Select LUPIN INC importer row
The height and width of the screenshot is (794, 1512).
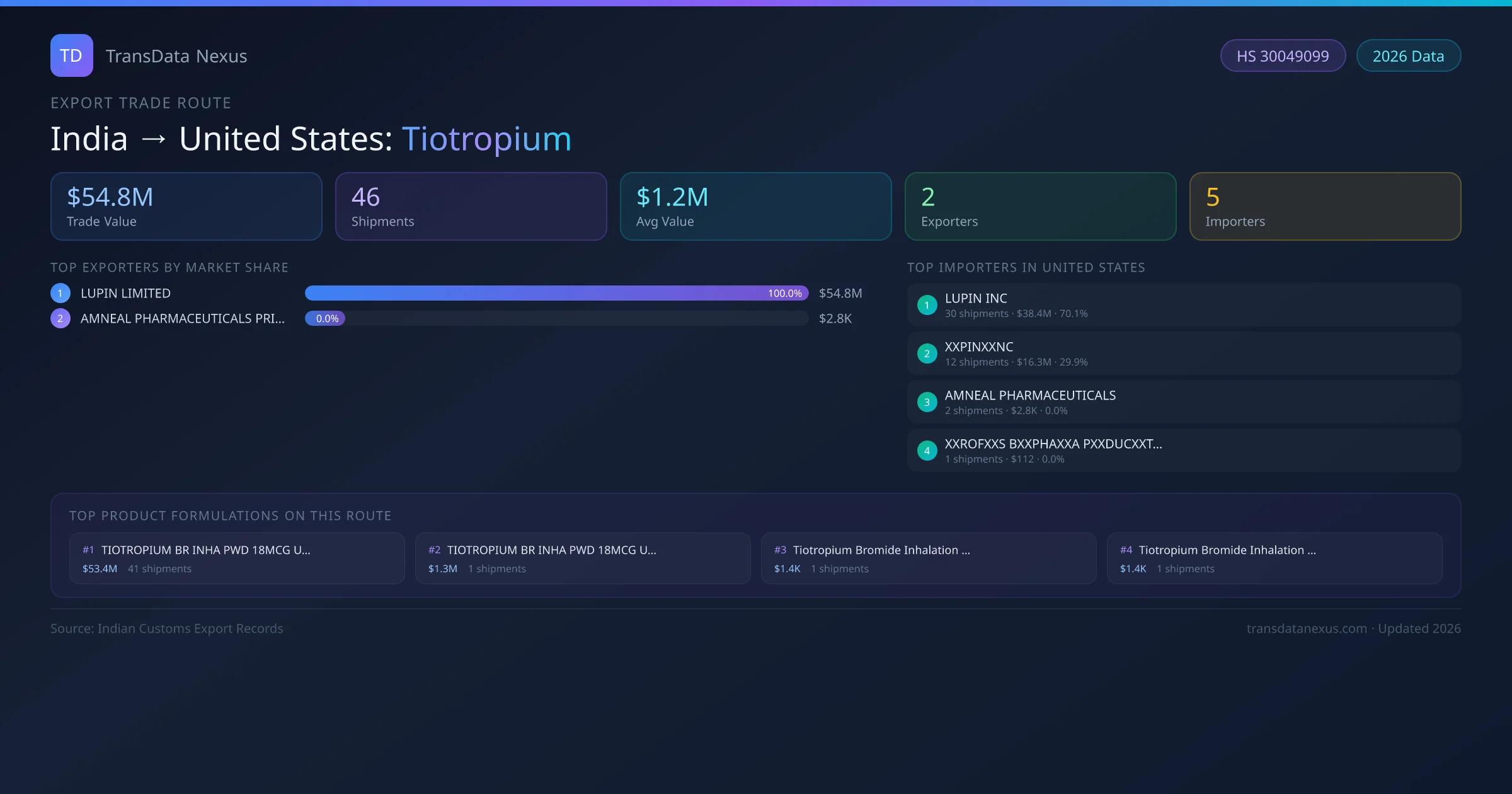click(1184, 305)
